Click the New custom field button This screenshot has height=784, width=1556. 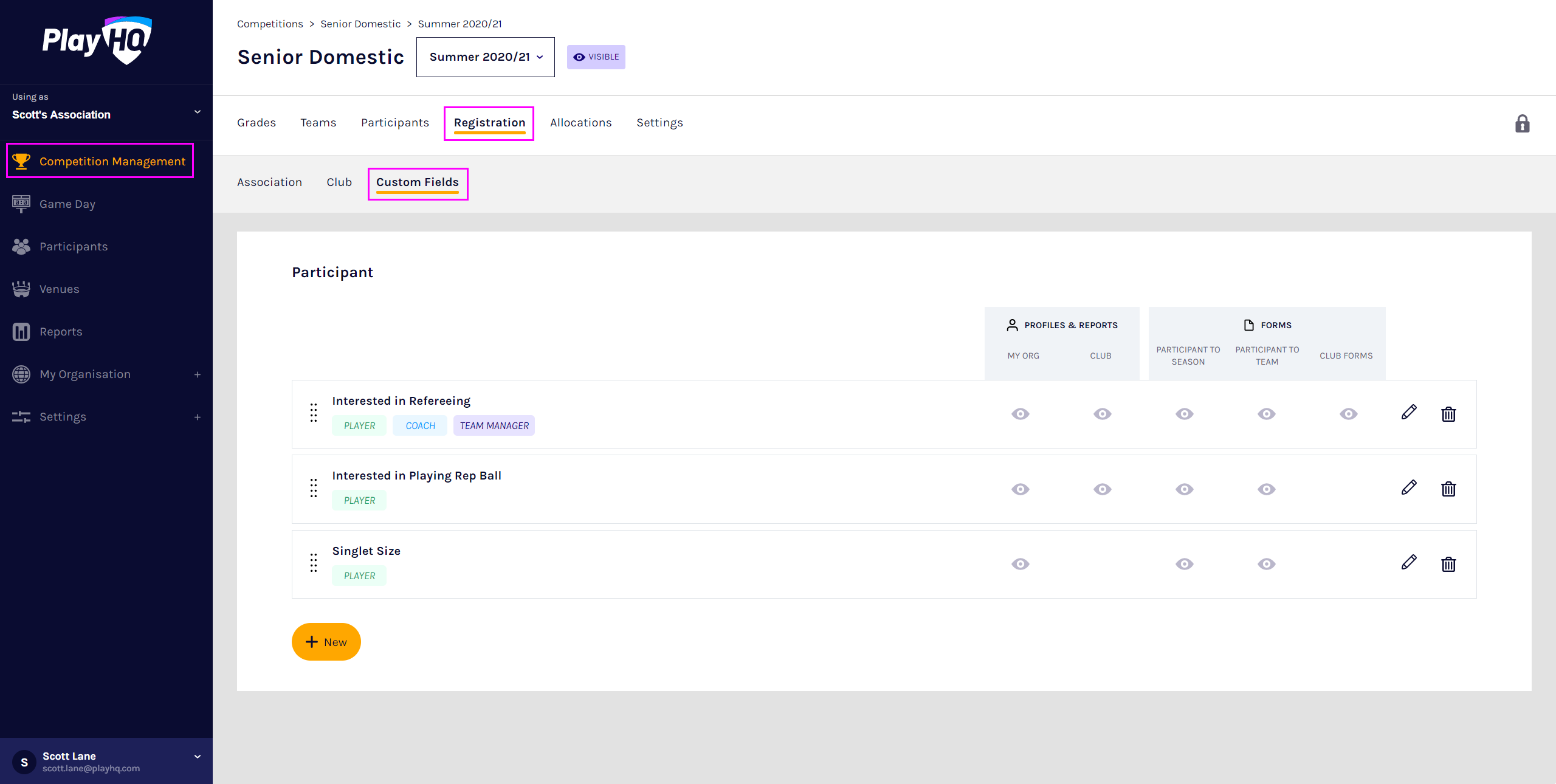(x=326, y=642)
